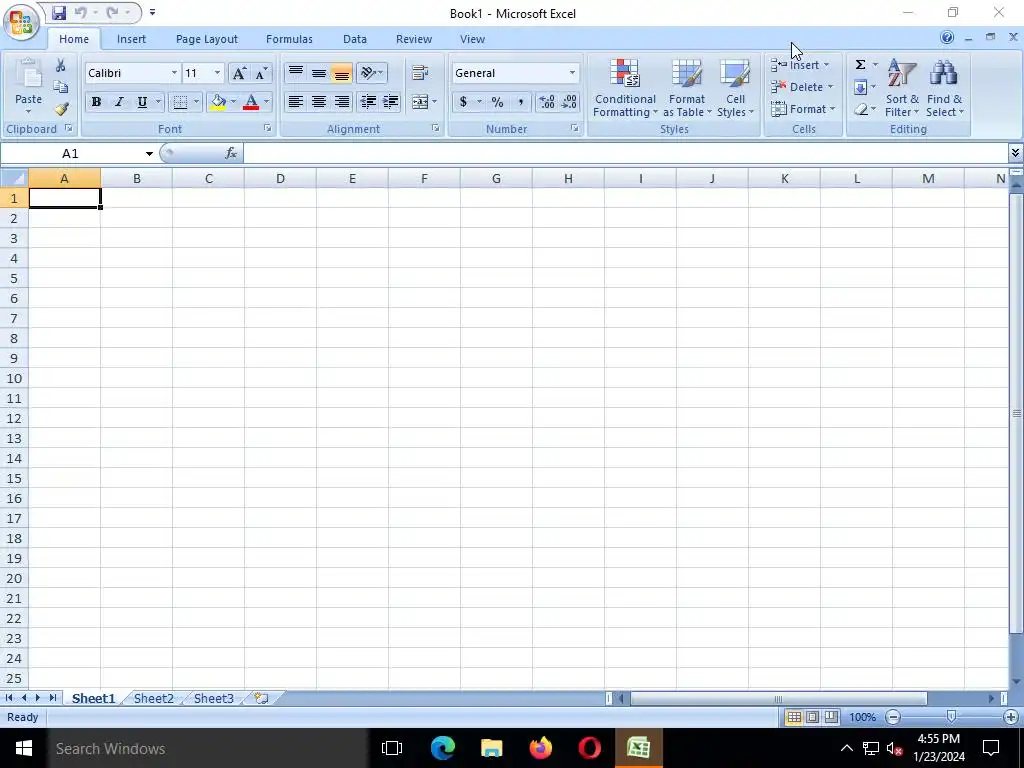Click Sort & Filter button
The image size is (1024, 768).
point(902,89)
